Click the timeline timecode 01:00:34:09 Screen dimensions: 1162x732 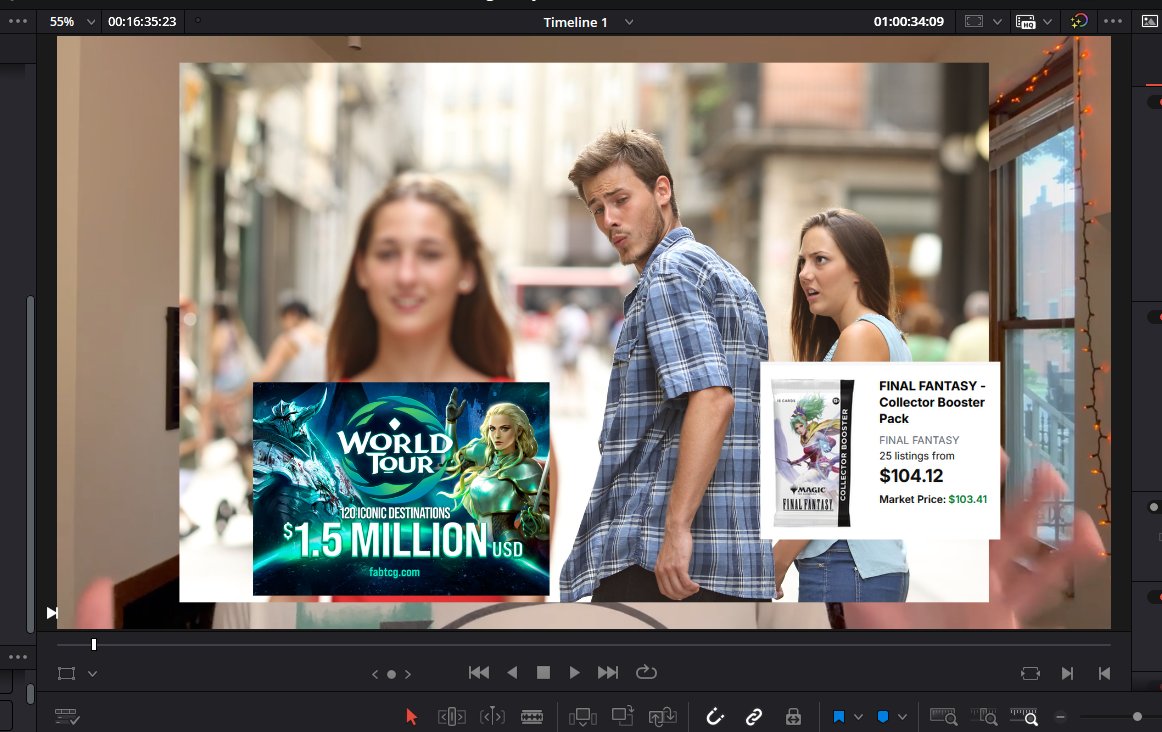(909, 21)
